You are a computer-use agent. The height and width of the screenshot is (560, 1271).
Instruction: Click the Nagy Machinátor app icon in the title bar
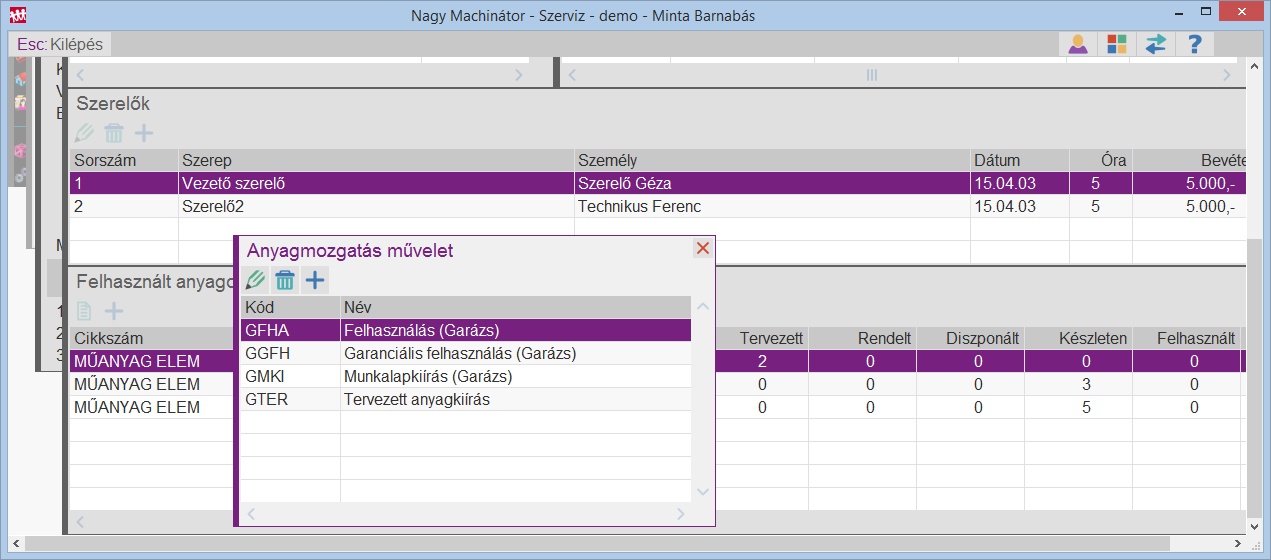[17, 15]
